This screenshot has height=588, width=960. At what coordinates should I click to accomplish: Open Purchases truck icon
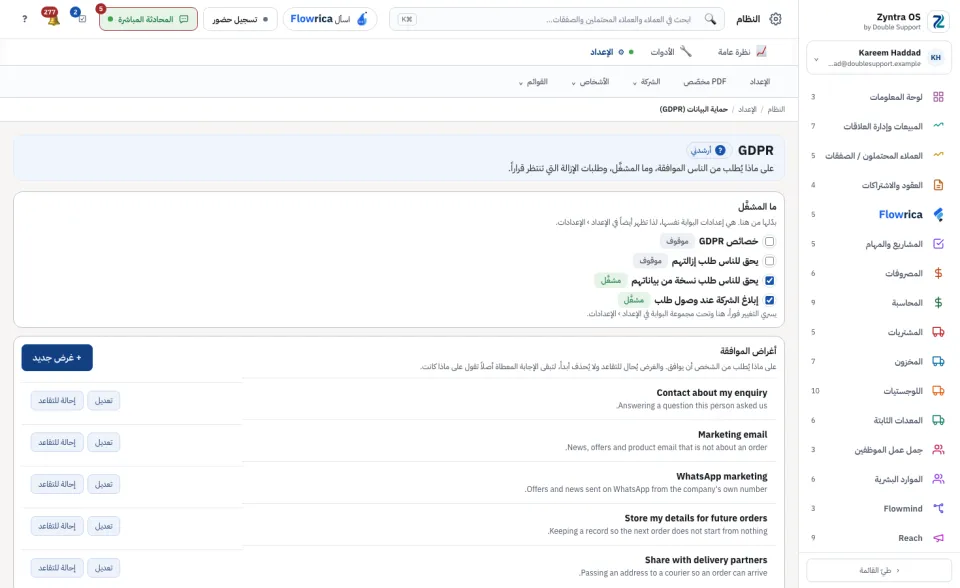pos(938,332)
